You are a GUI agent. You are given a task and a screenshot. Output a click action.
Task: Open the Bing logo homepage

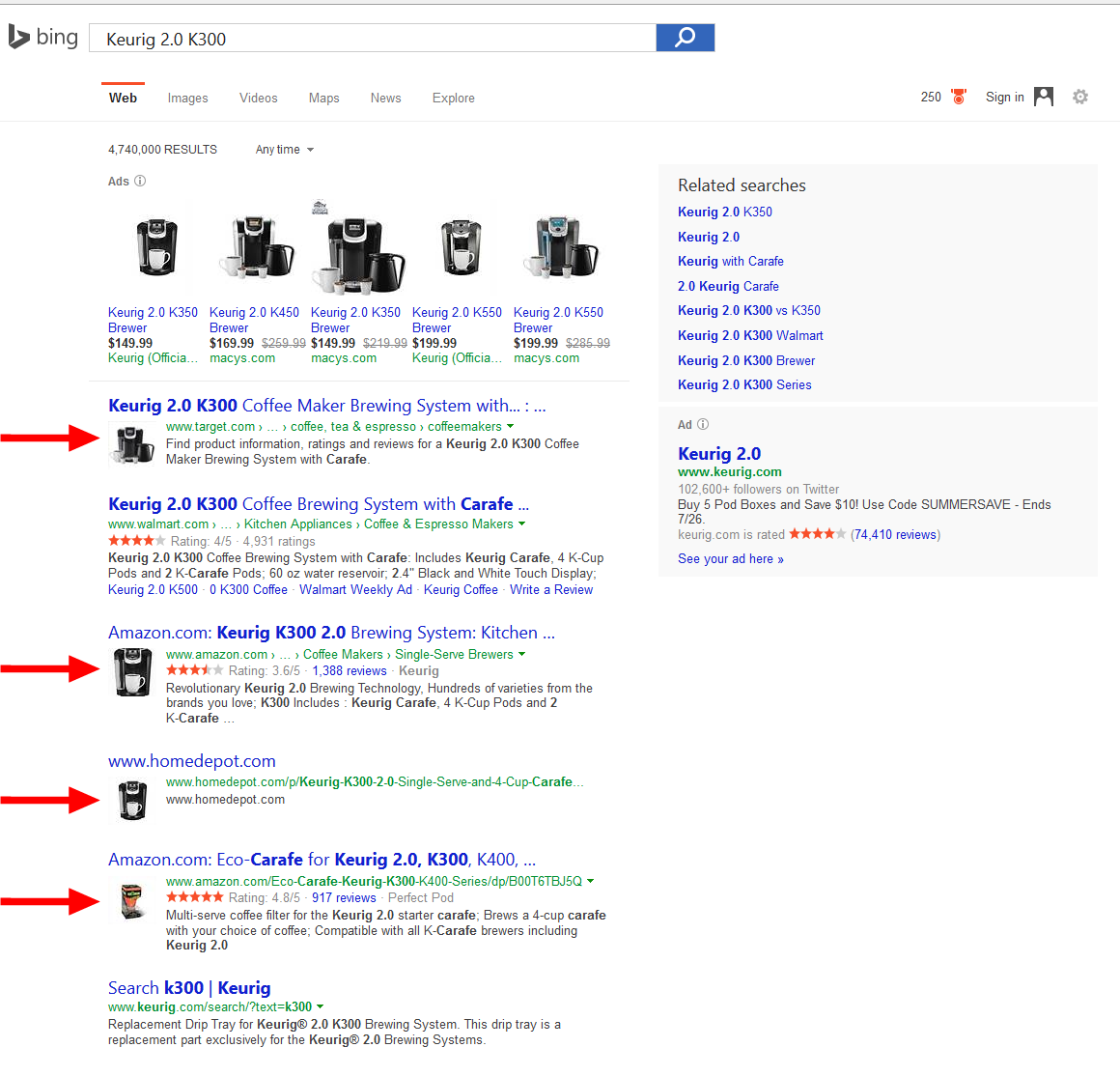coord(43,38)
